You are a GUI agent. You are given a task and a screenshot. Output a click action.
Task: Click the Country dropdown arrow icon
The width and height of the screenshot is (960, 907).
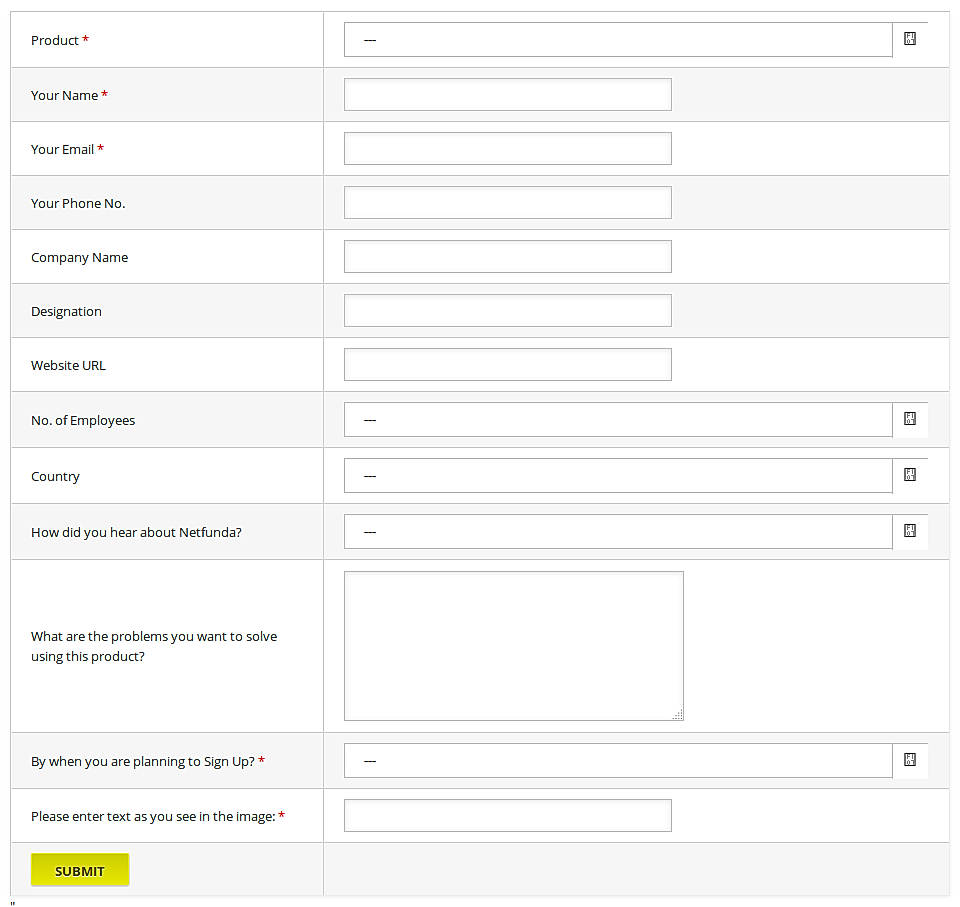[x=909, y=475]
